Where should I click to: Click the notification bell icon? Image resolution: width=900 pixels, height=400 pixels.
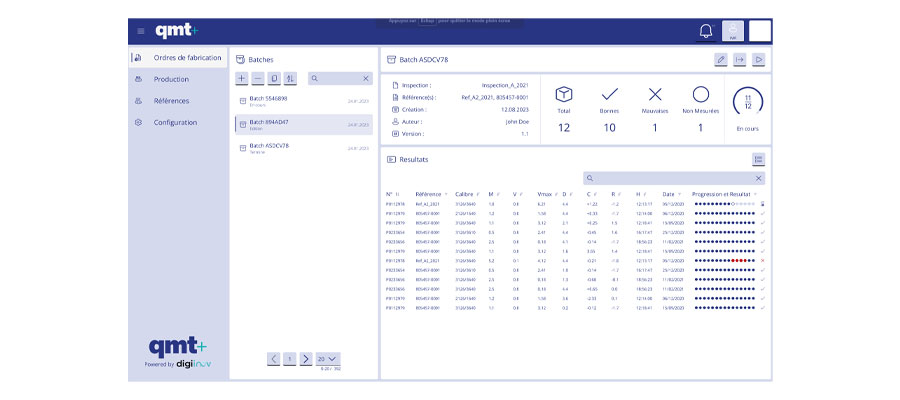click(x=705, y=31)
